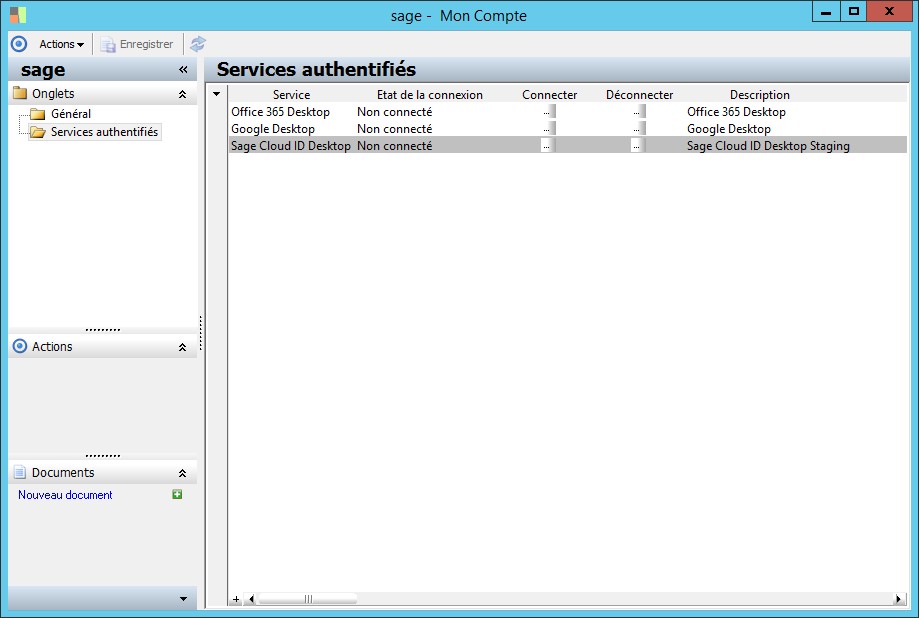Sort by the Service column header
Image resolution: width=919 pixels, height=618 pixels.
(x=291, y=94)
